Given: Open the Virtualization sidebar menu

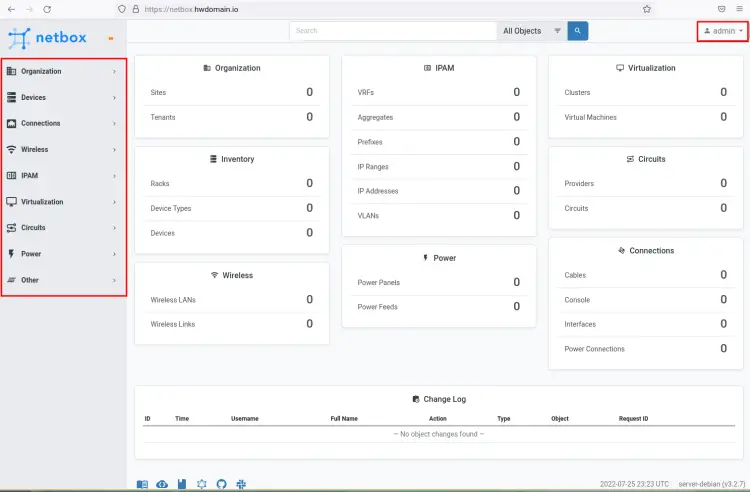Looking at the screenshot, I should [62, 201].
